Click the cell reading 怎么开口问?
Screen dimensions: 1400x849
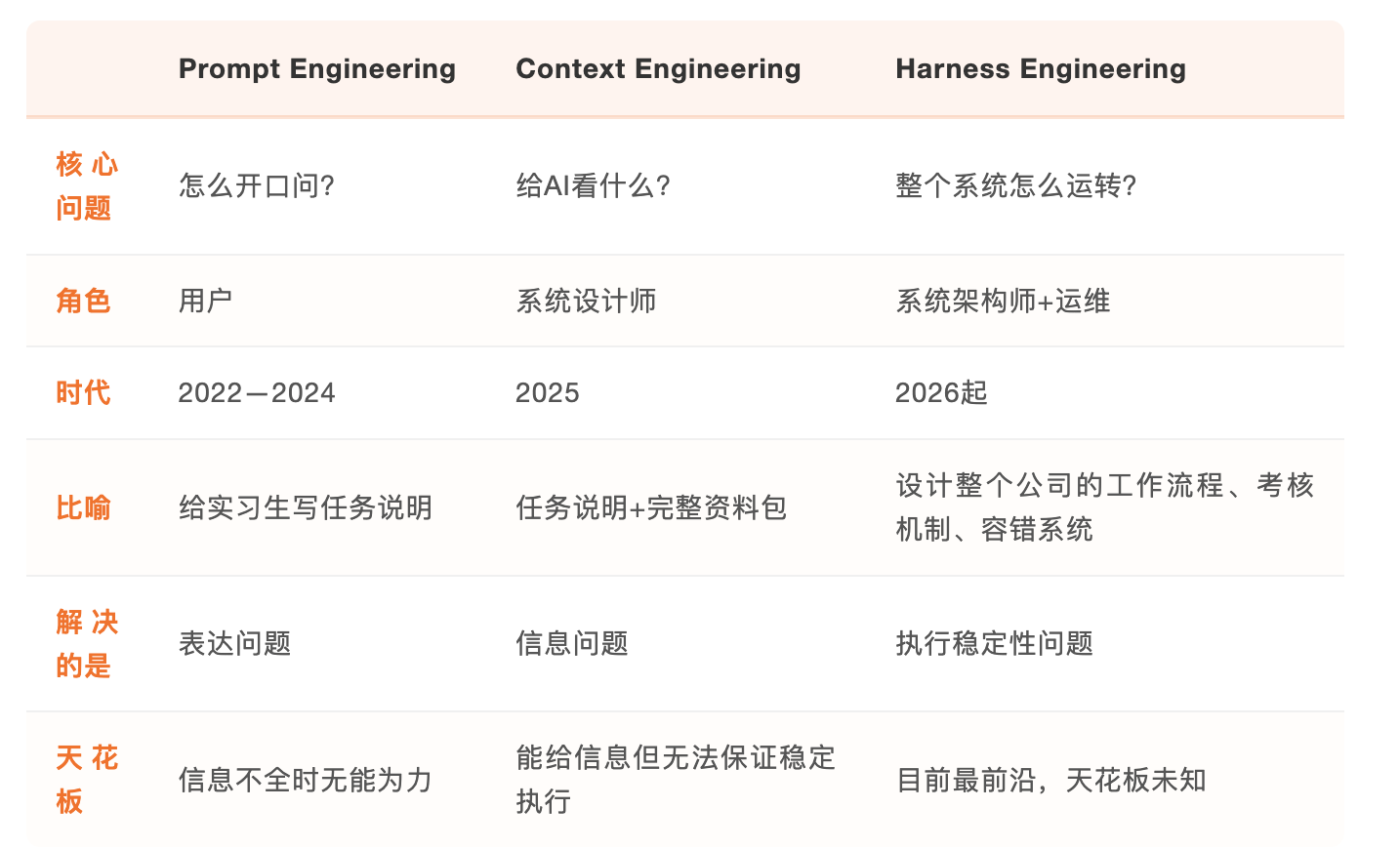click(257, 185)
